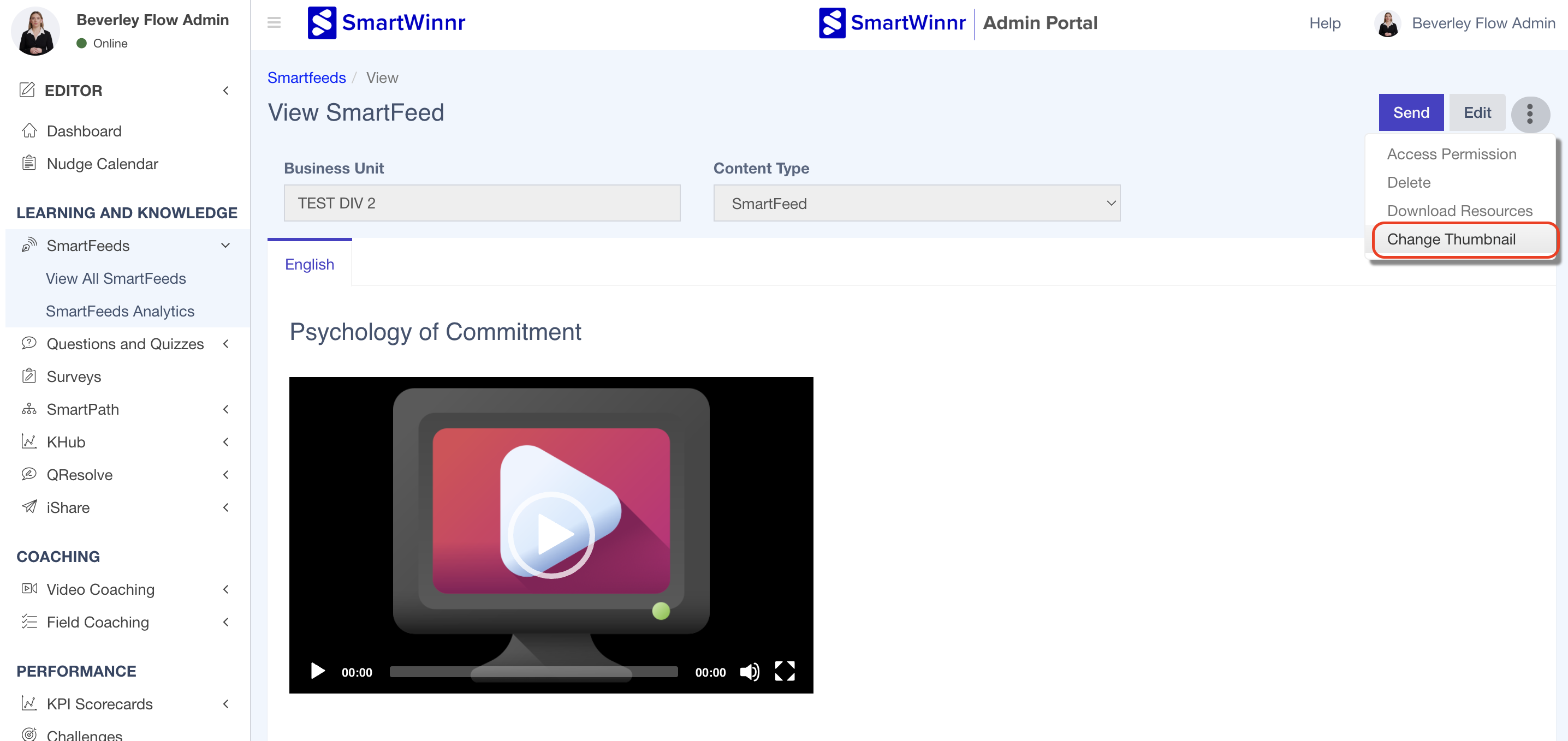Open Beverley Flow Admin header profile name
Image resolution: width=1568 pixels, height=741 pixels.
tap(1483, 23)
